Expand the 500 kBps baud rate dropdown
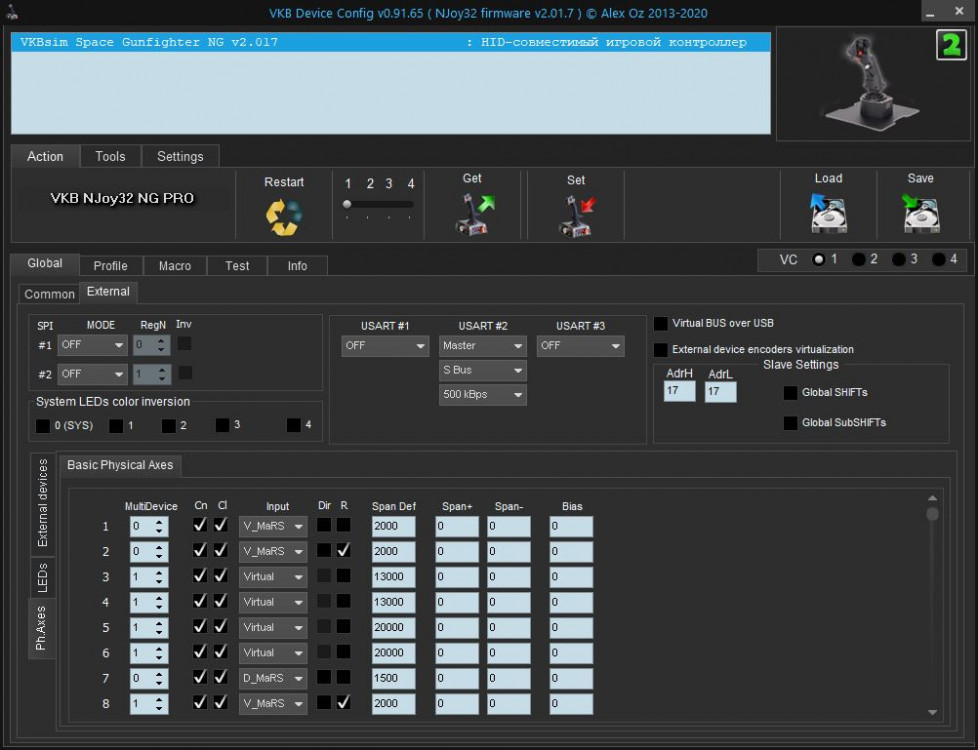 483,395
